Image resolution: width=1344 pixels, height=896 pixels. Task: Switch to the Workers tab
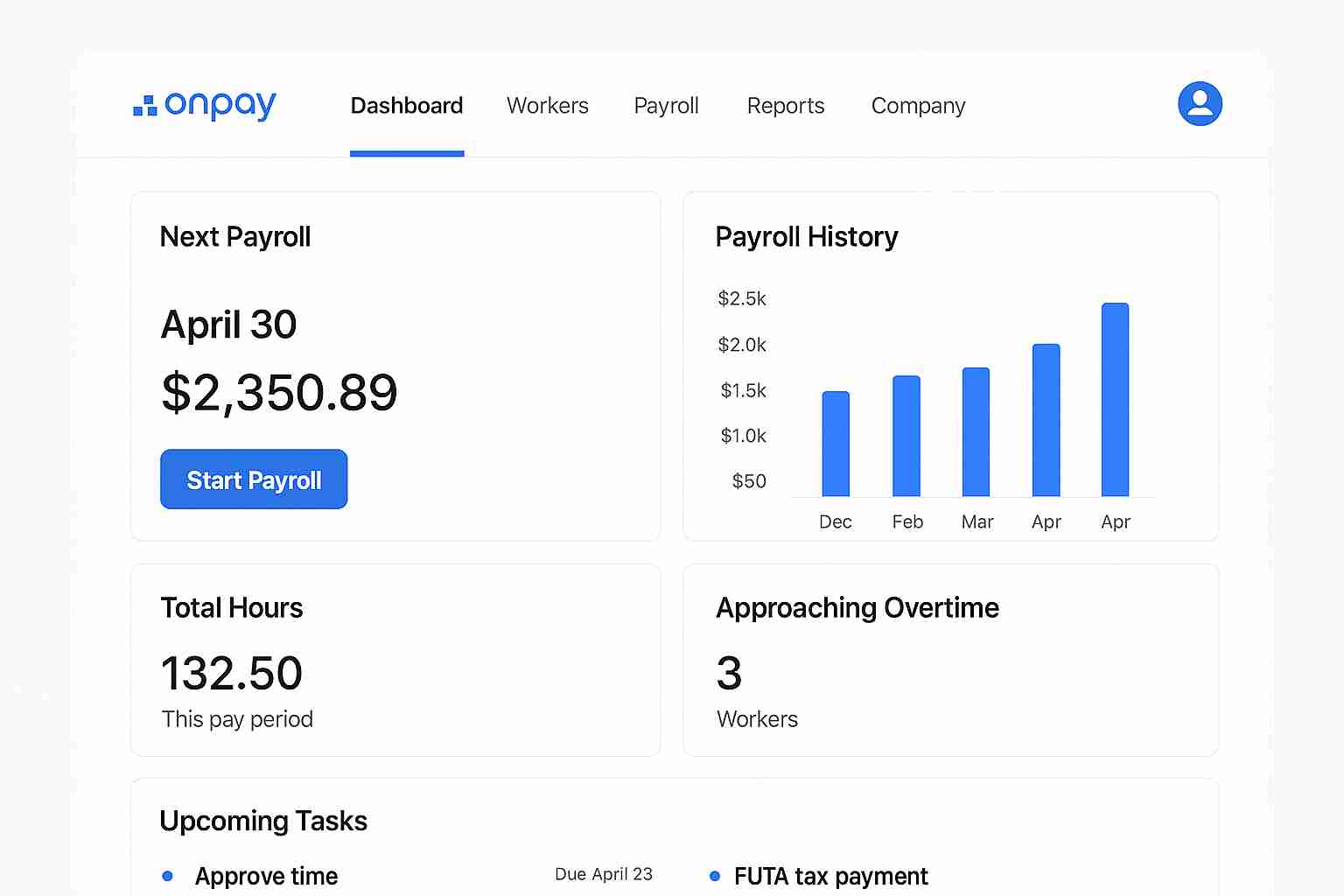[547, 105]
